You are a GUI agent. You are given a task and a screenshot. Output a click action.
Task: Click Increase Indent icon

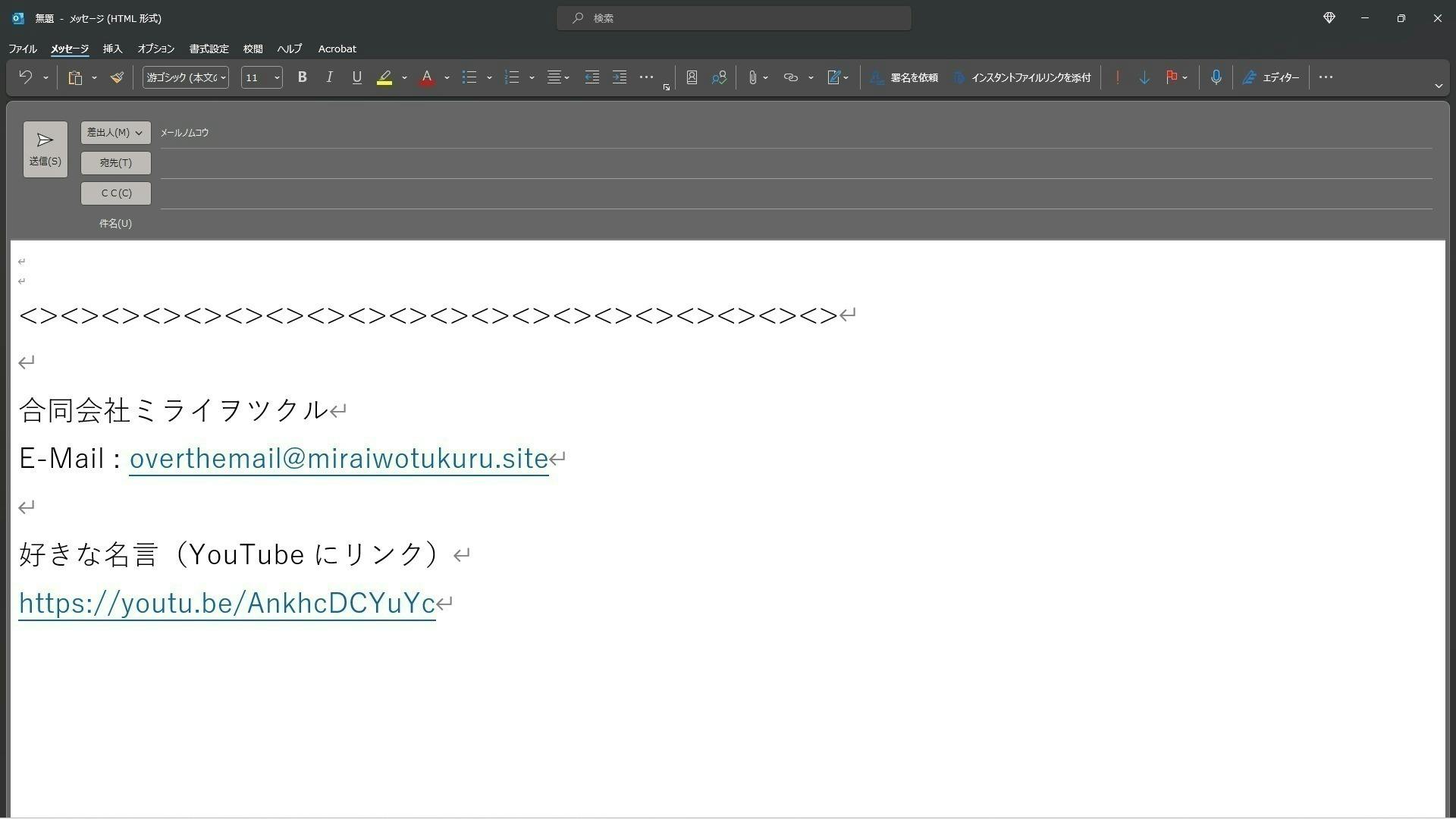click(x=620, y=77)
